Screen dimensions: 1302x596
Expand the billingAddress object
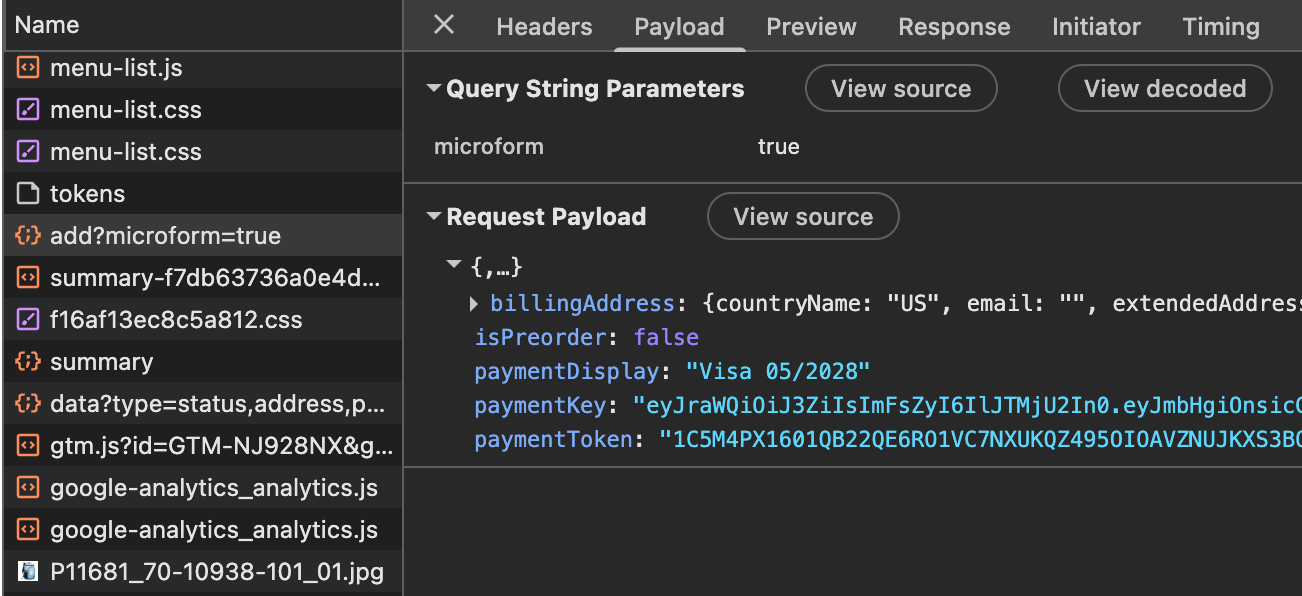474,303
